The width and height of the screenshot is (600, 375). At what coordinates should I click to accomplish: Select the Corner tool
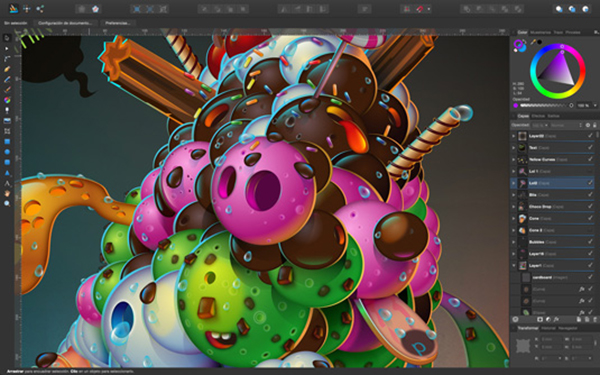pyautogui.click(x=7, y=59)
